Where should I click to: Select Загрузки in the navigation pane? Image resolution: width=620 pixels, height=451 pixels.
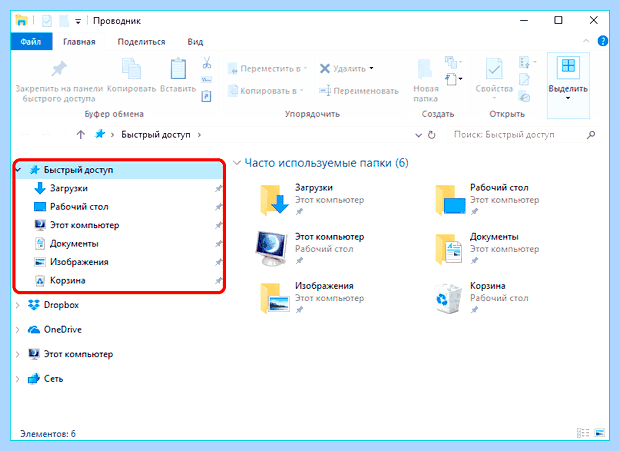tap(68, 188)
